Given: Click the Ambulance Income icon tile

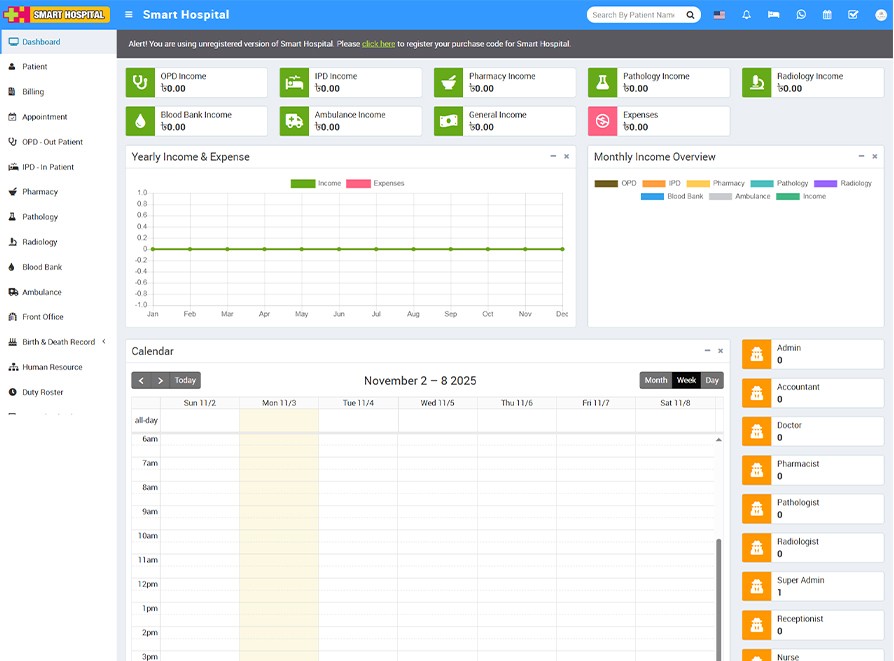Looking at the screenshot, I should pos(294,121).
